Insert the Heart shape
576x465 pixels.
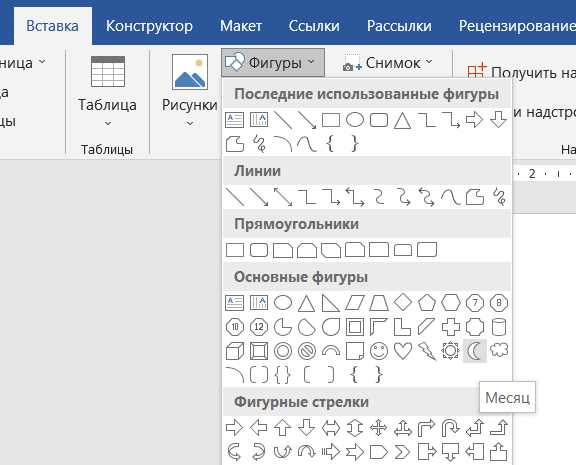[403, 351]
